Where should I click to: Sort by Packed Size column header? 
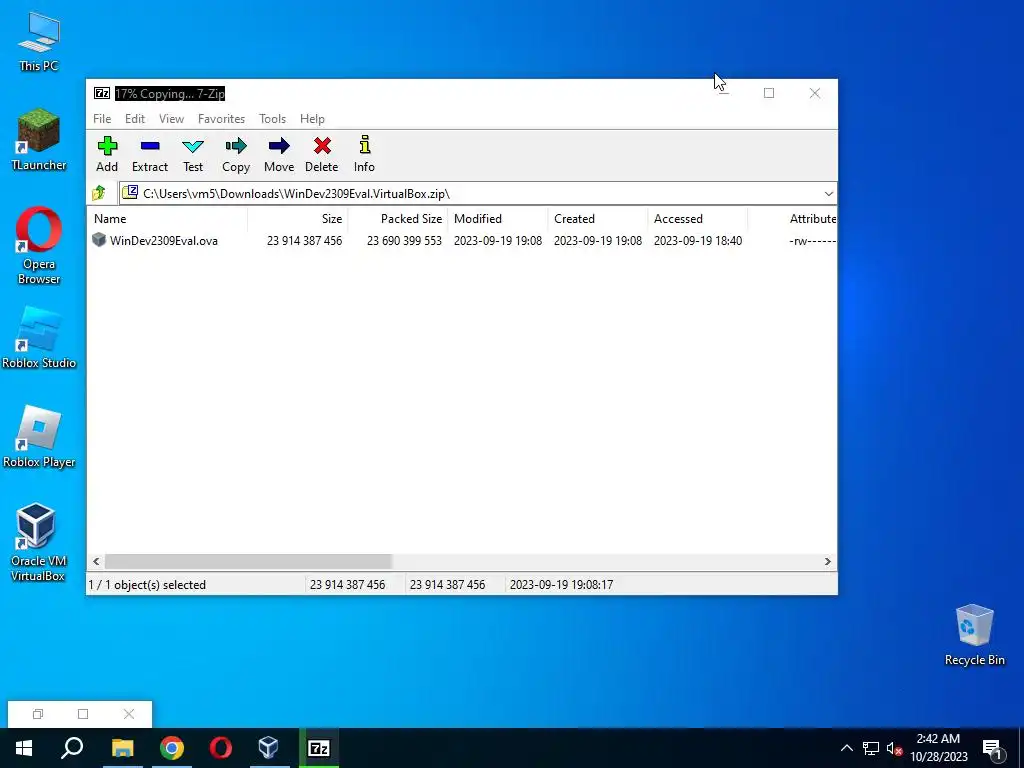click(398, 219)
